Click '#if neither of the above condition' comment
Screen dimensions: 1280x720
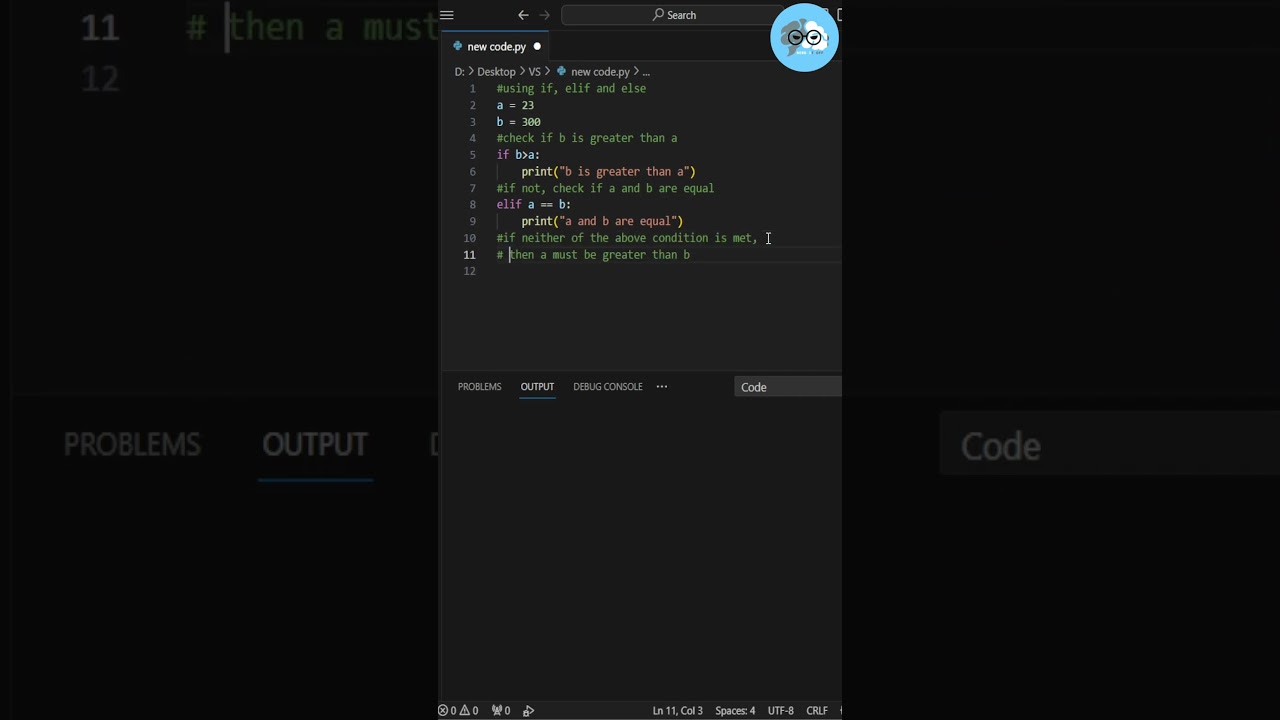(627, 238)
